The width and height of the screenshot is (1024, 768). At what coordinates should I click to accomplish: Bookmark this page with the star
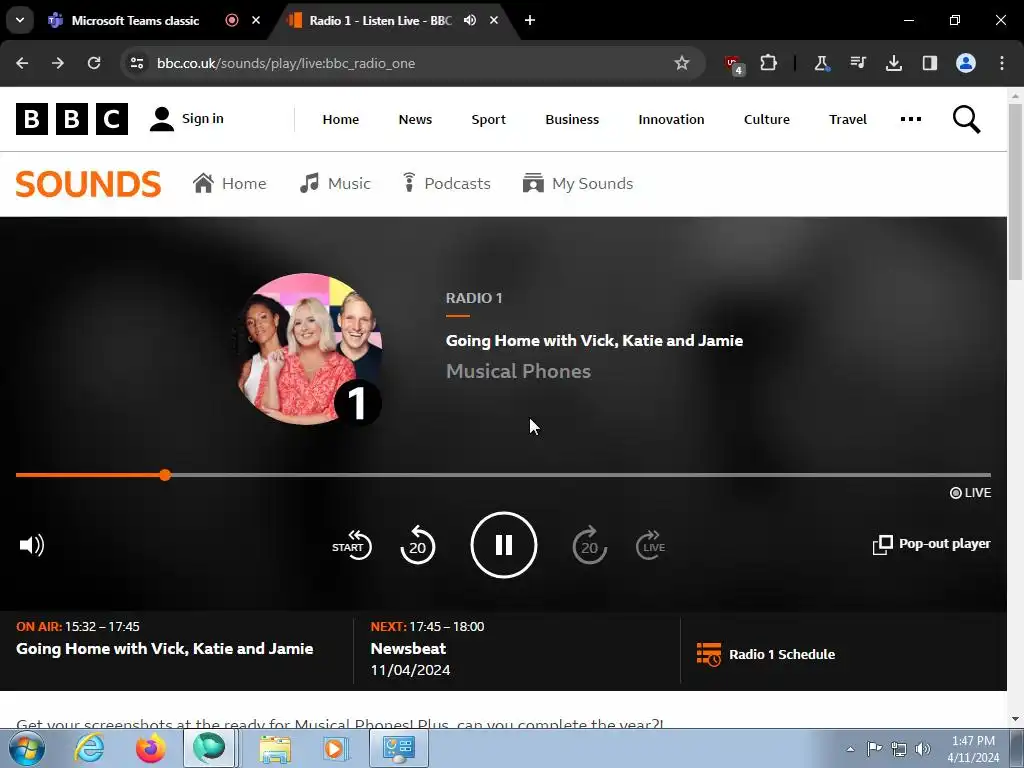pyautogui.click(x=682, y=63)
